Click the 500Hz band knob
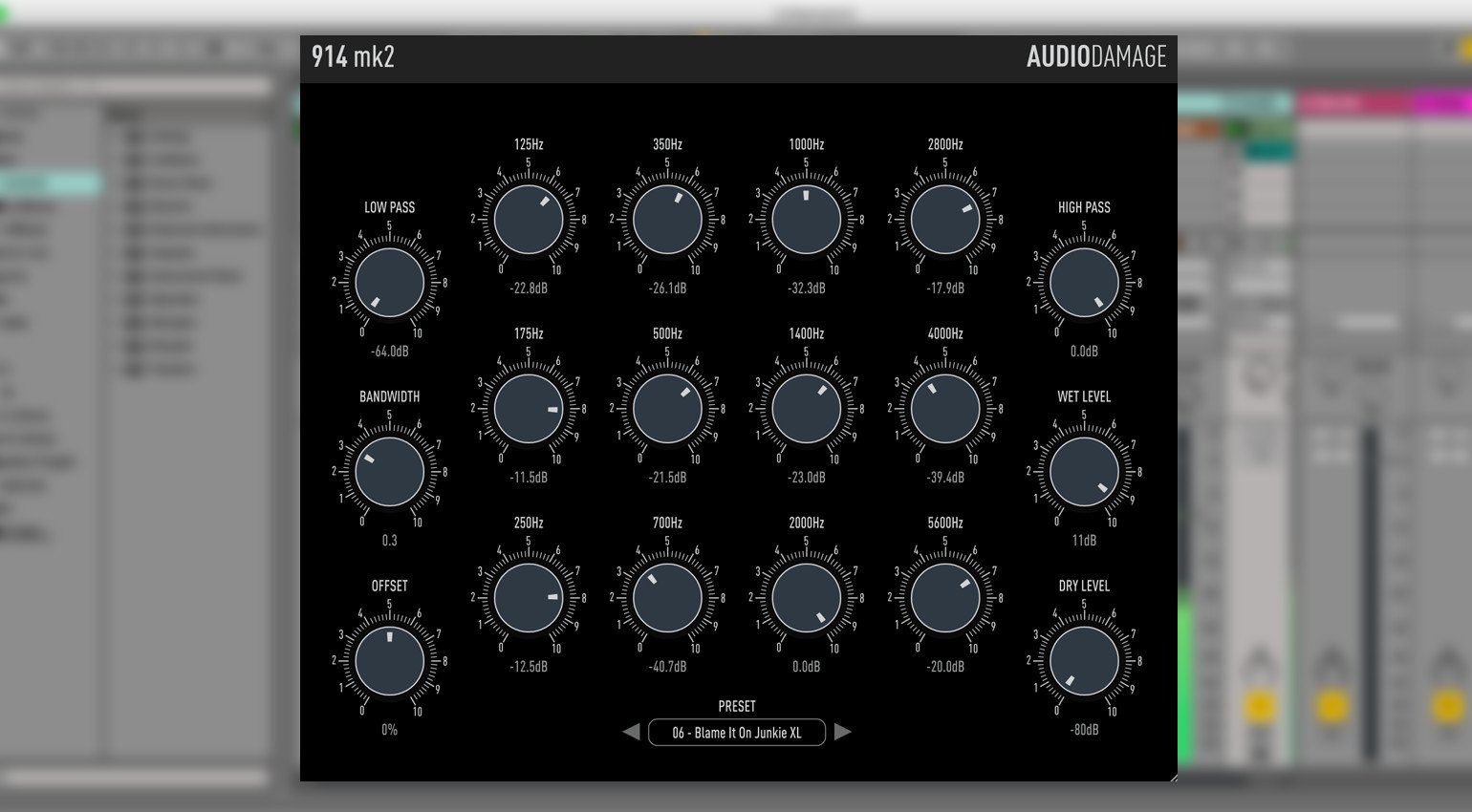Screen dimensions: 1472x812 (x=667, y=409)
